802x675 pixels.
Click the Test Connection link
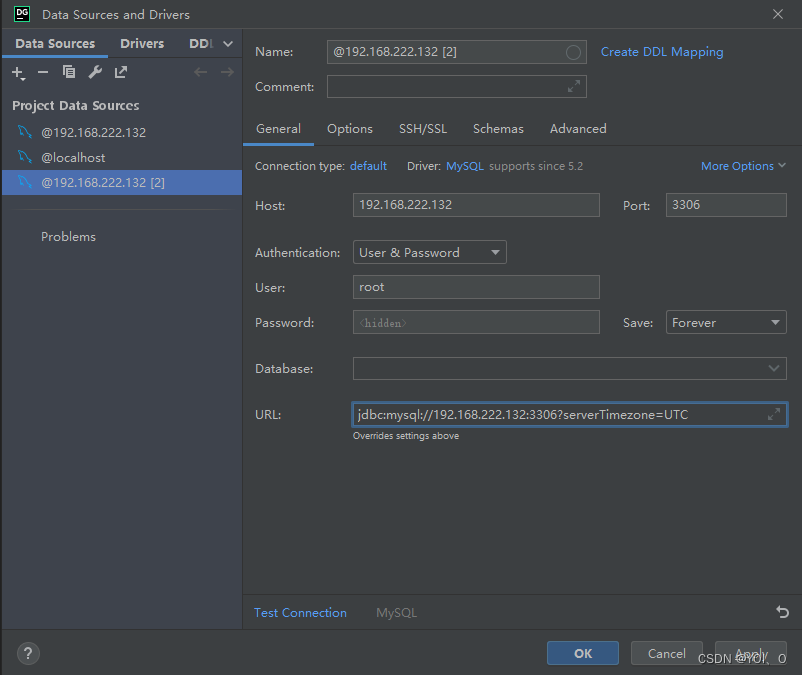(x=300, y=612)
